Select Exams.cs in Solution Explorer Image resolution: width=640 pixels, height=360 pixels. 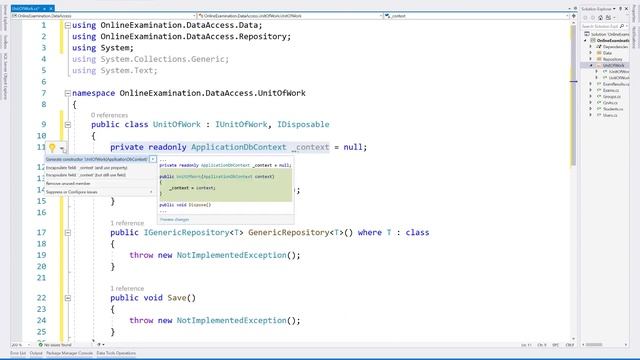(608, 90)
